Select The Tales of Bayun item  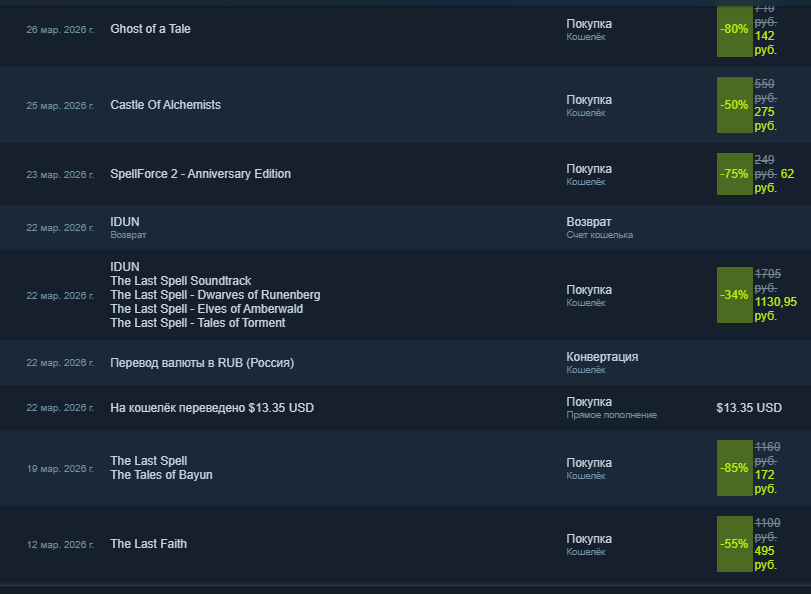tap(161, 475)
